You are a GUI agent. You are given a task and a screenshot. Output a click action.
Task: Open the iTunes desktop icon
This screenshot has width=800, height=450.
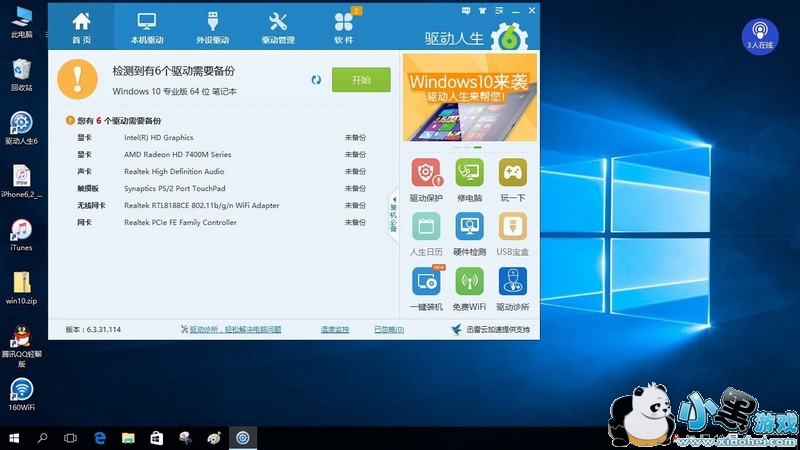pyautogui.click(x=21, y=235)
